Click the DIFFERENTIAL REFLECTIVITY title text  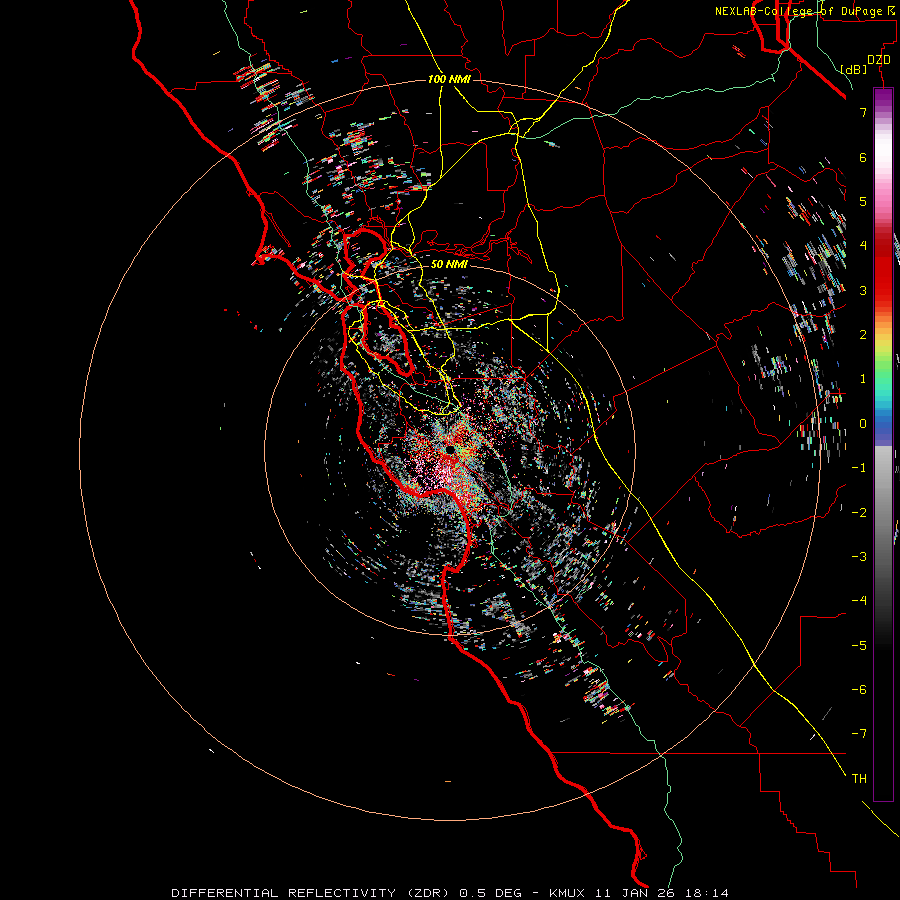[x=284, y=893]
